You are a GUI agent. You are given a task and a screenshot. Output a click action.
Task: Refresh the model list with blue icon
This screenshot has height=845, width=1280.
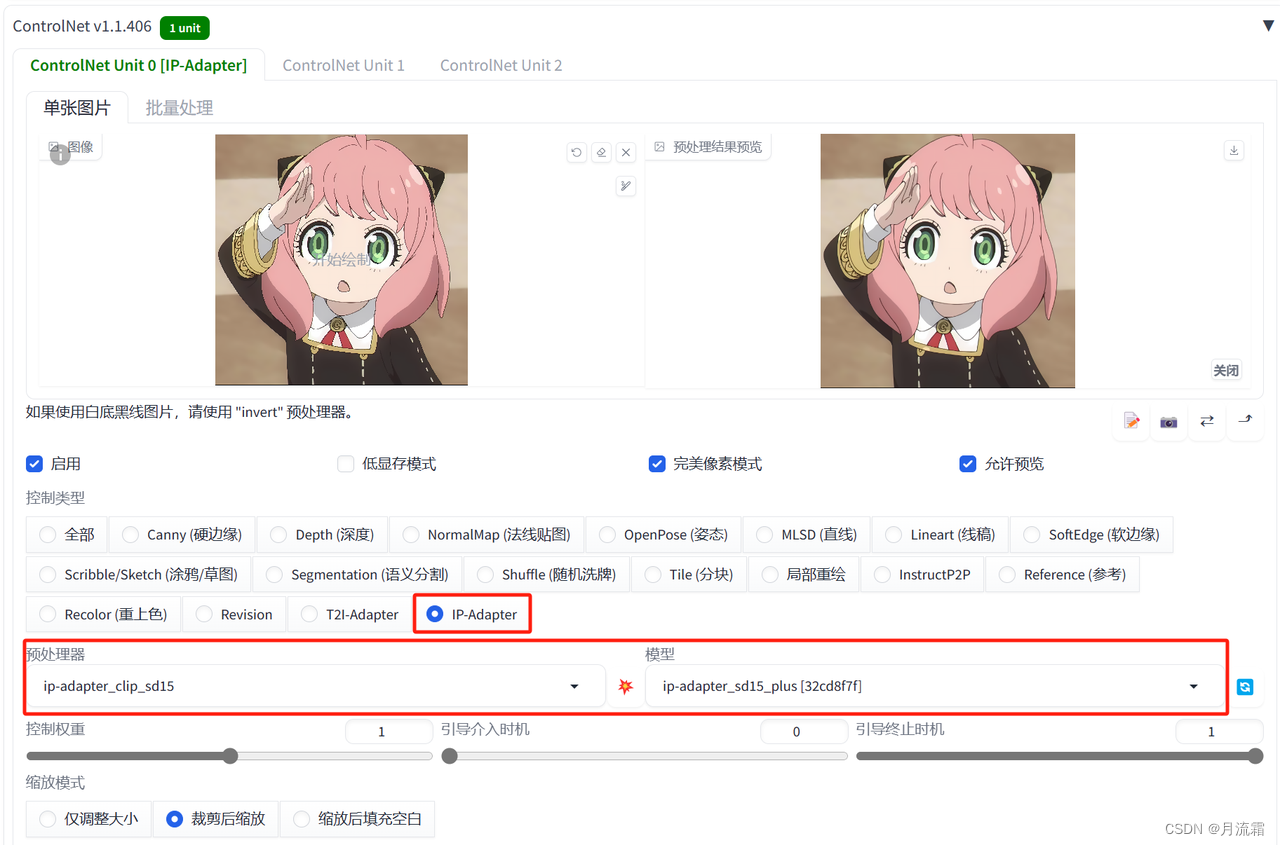point(1245,687)
